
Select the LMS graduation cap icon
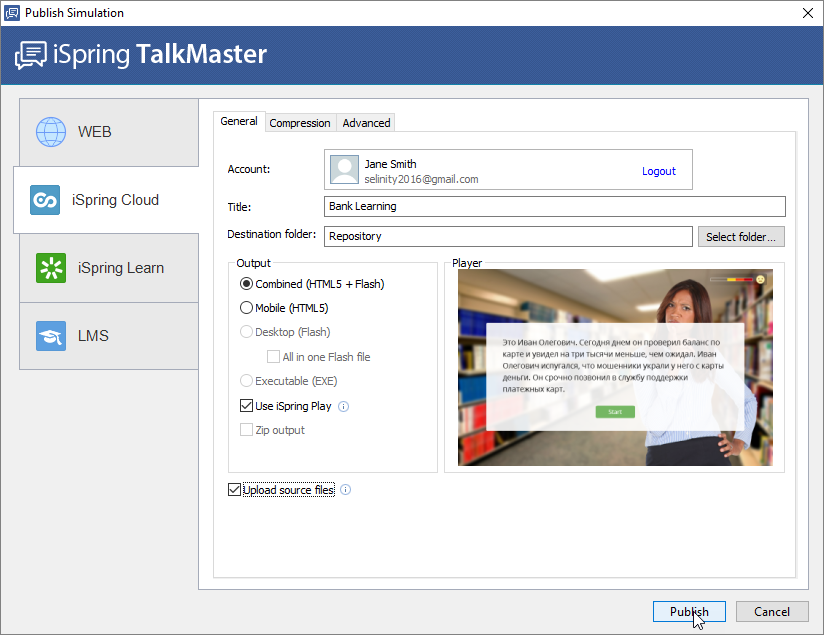coord(50,335)
